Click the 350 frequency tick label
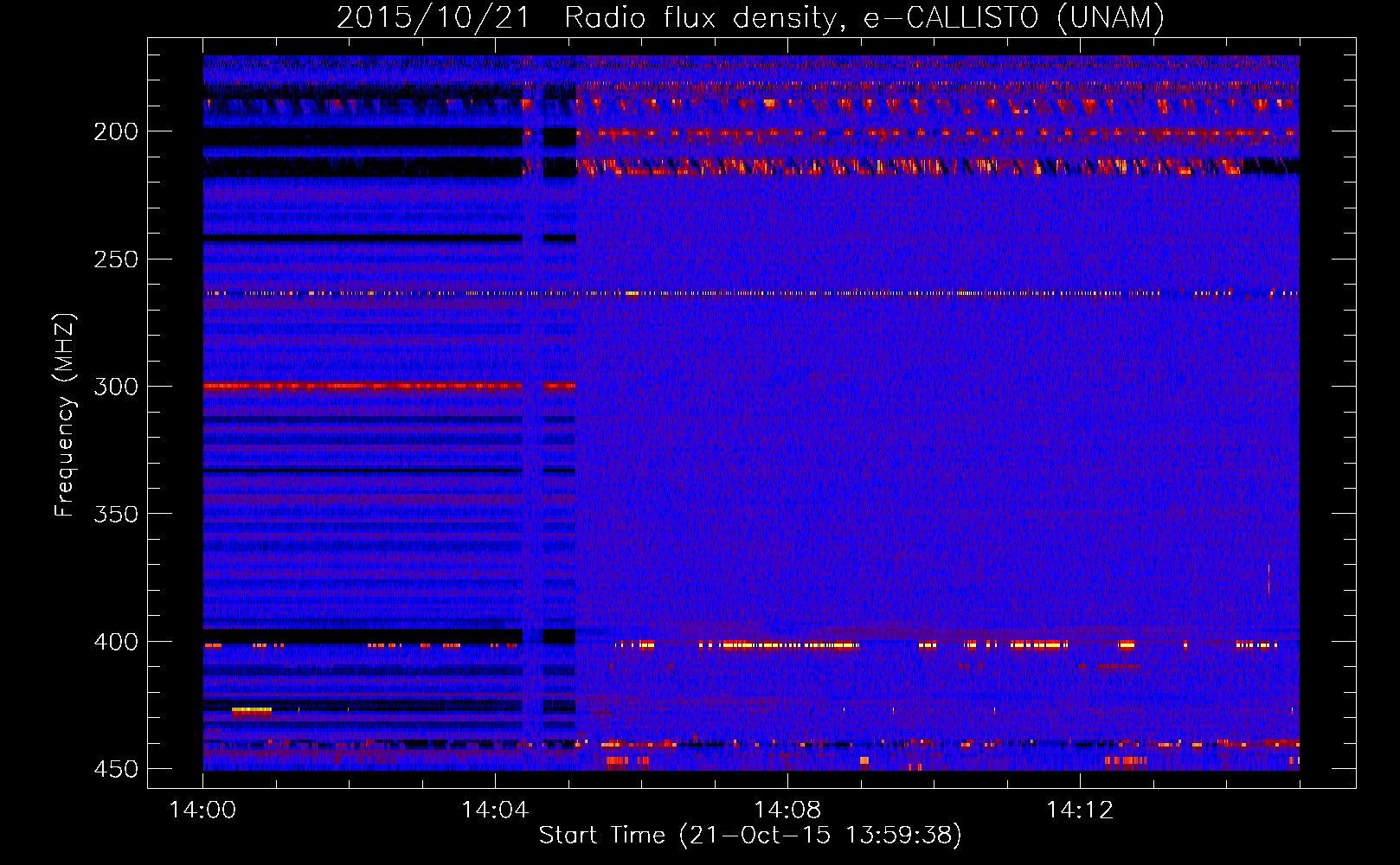This screenshot has width=1400, height=865. [116, 514]
